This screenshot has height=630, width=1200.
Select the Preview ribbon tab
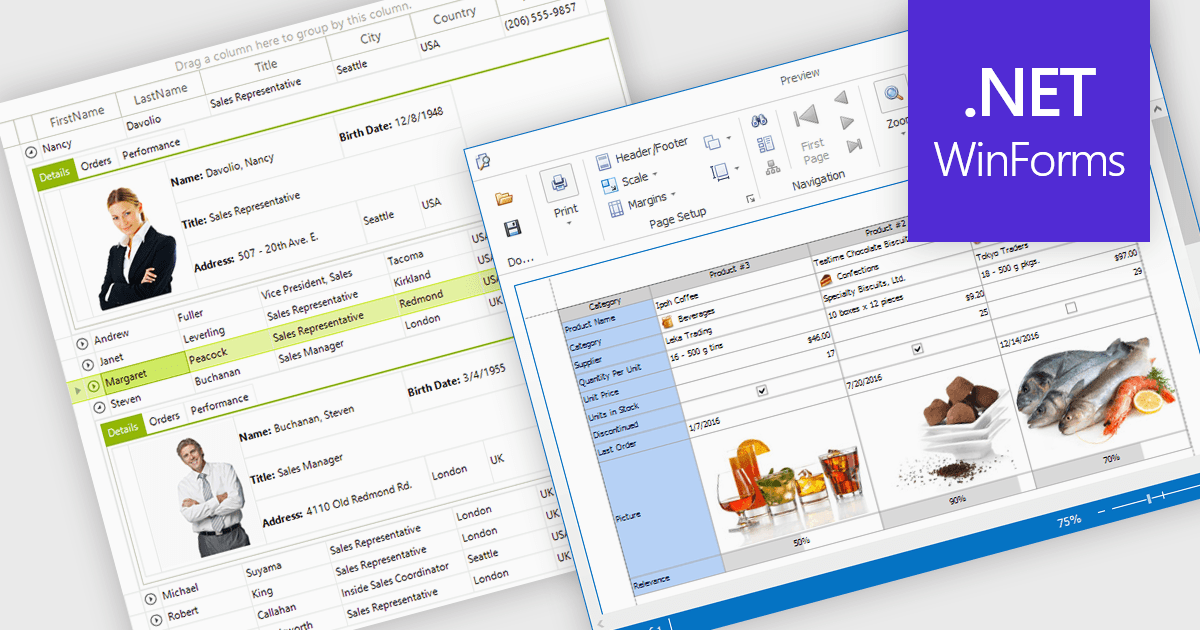[799, 75]
